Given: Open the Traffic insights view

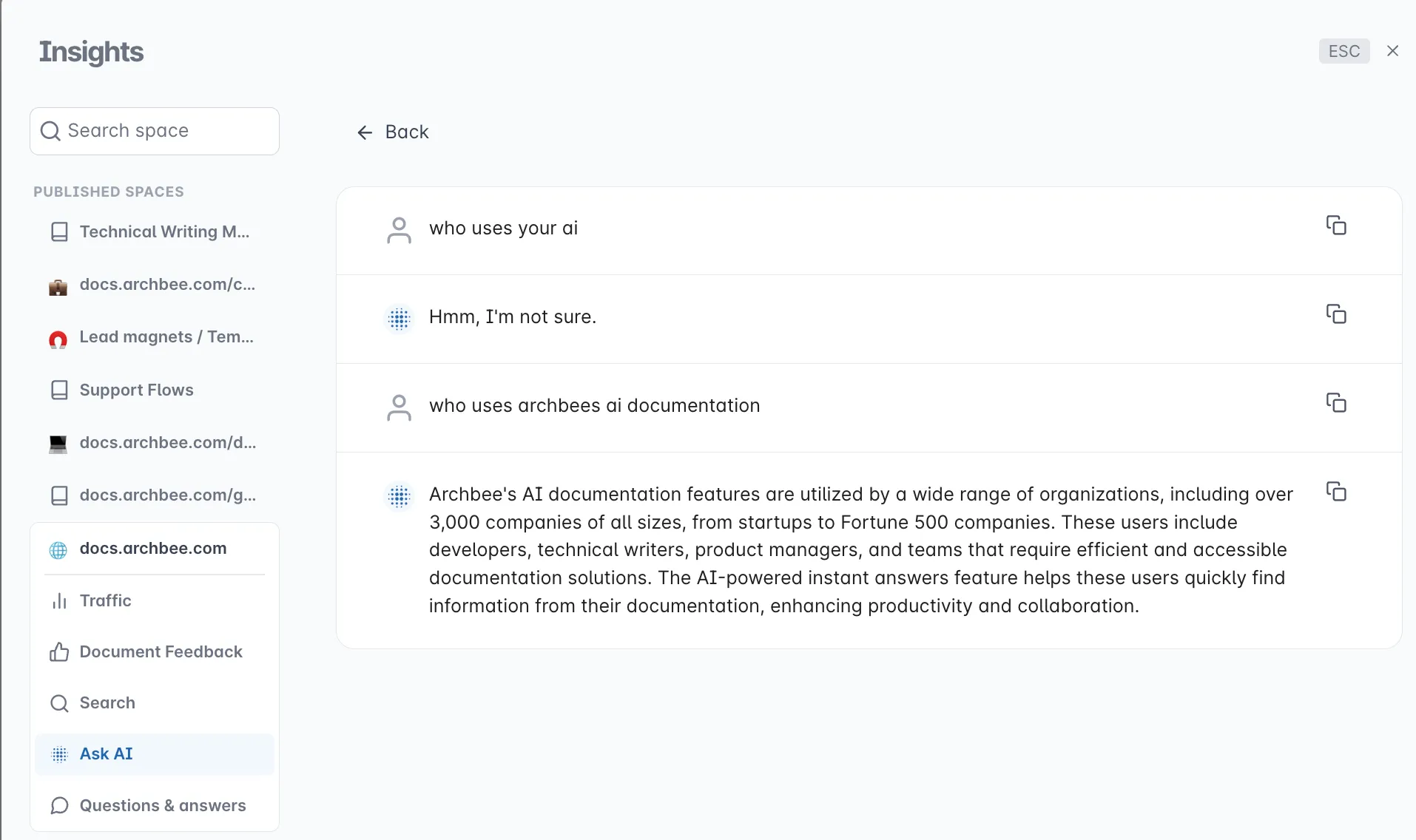Looking at the screenshot, I should [154, 600].
